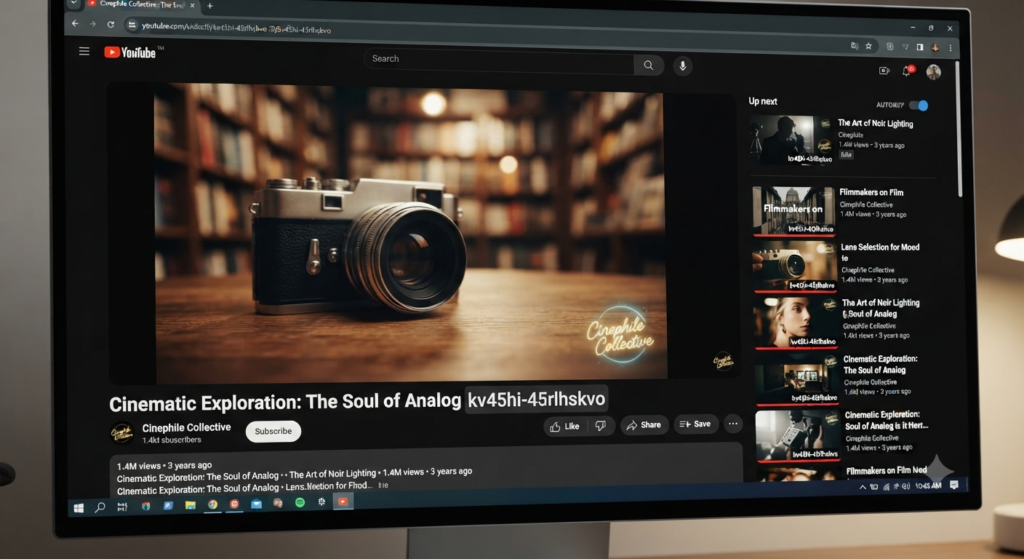Image resolution: width=1024 pixels, height=559 pixels.
Task: Open Chrome side panel icon
Action: (920, 47)
